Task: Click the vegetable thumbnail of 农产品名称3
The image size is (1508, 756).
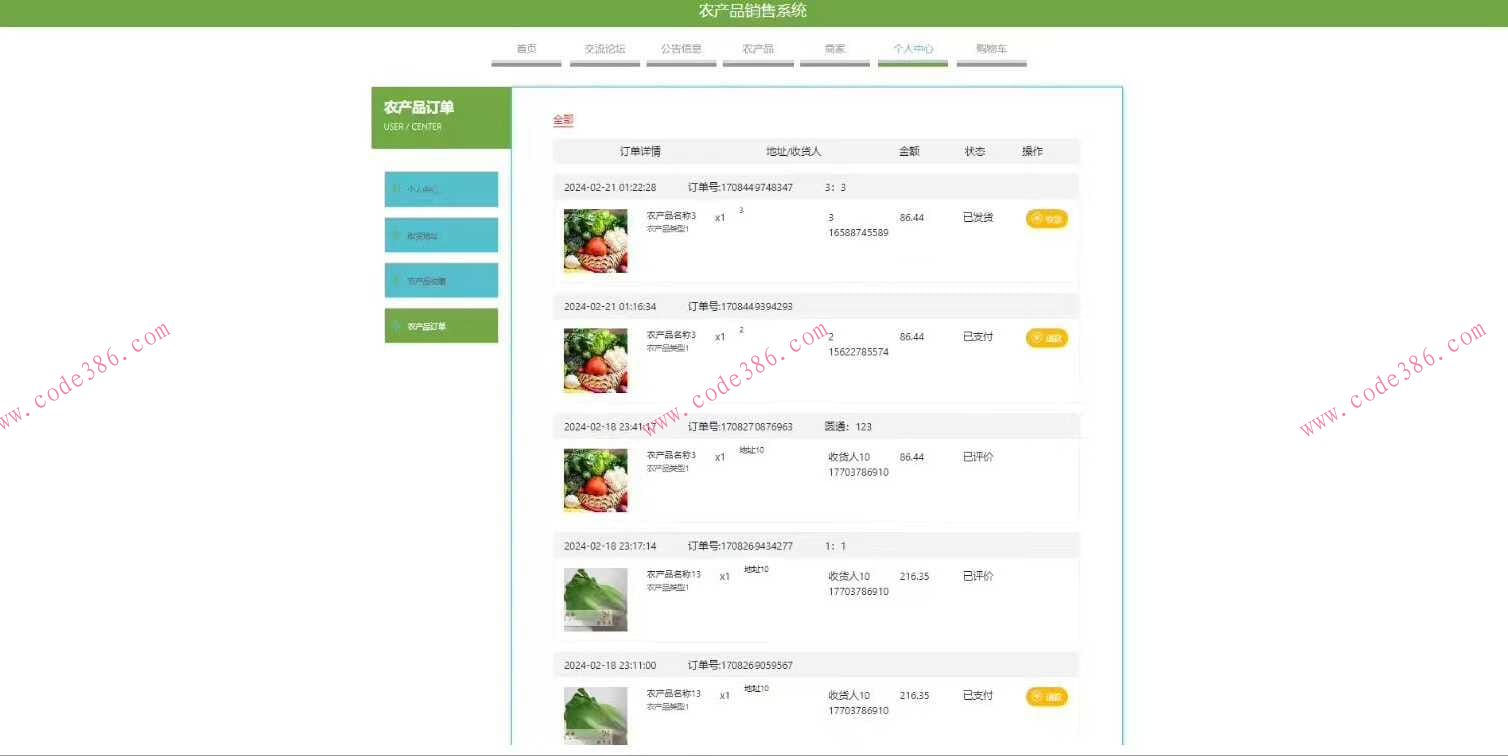Action: tap(595, 240)
